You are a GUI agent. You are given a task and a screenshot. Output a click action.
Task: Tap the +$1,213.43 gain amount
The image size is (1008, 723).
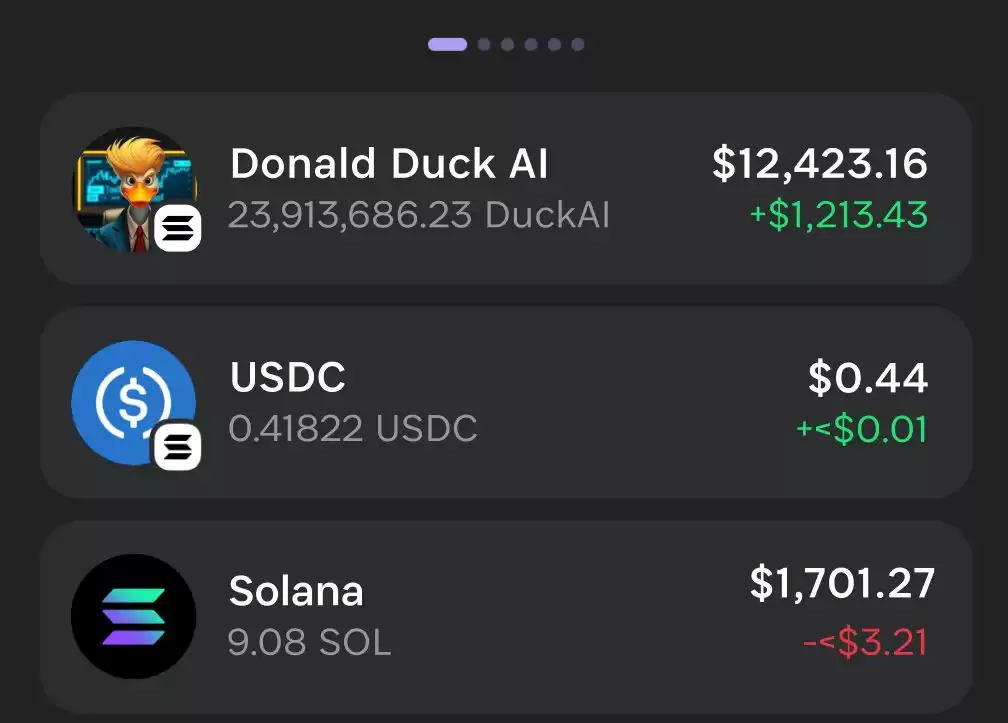tap(839, 215)
